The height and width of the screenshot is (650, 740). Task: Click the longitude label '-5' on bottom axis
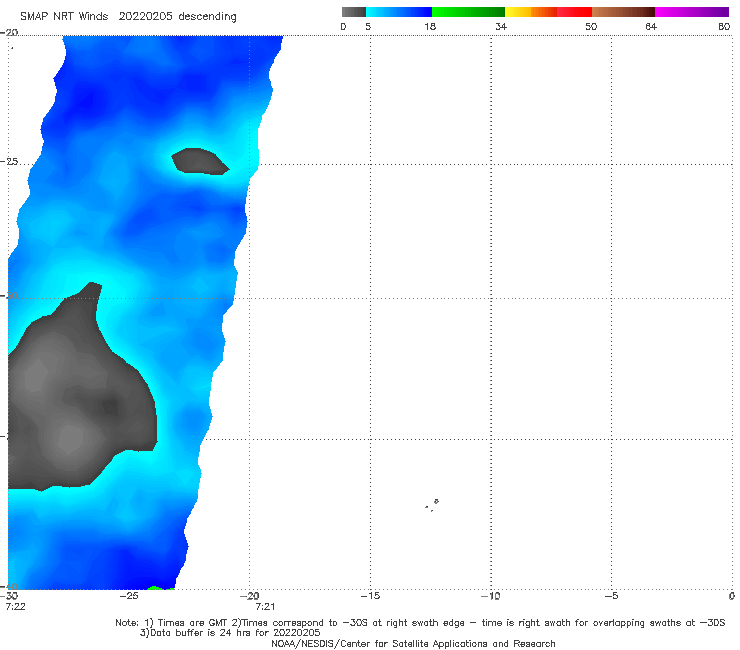pos(611,596)
